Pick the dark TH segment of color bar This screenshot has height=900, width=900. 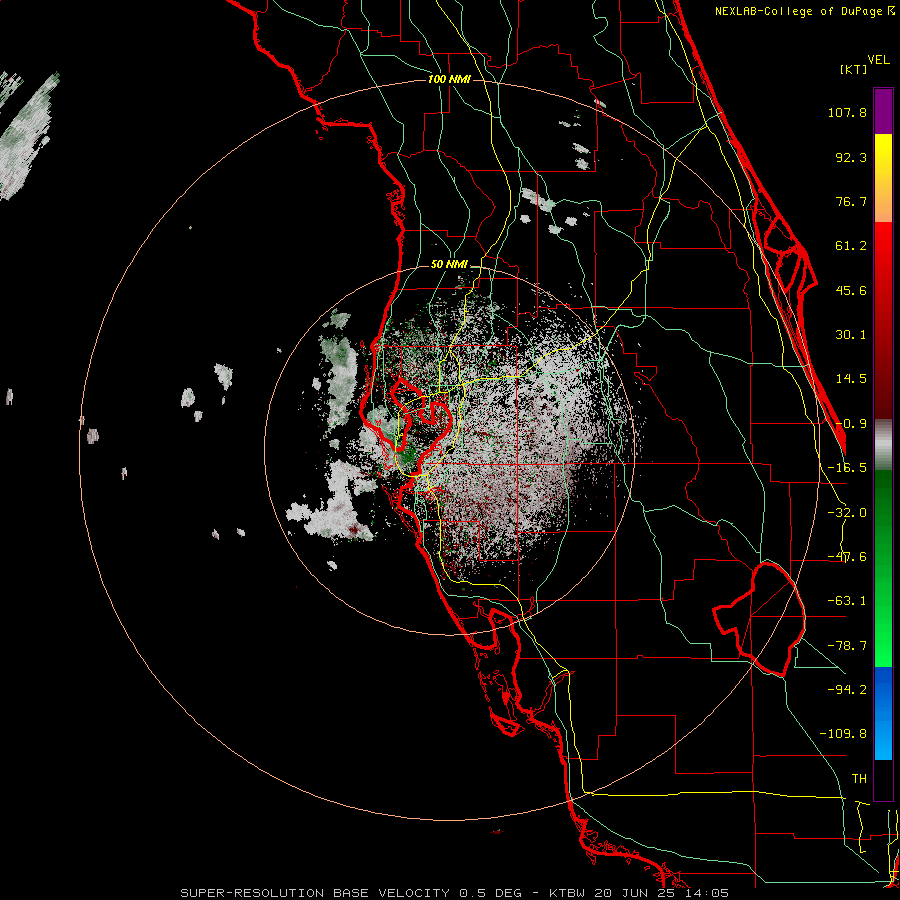(883, 779)
